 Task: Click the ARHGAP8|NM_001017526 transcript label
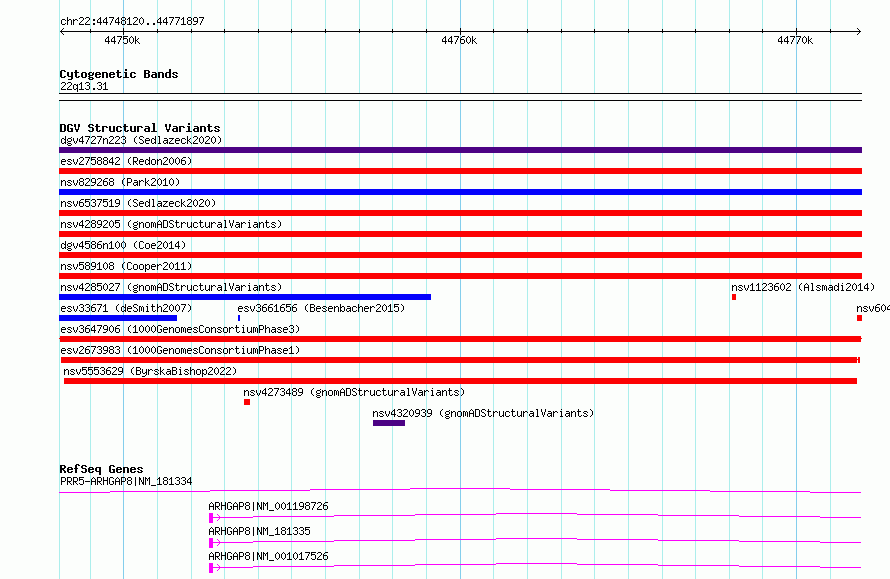(x=268, y=556)
